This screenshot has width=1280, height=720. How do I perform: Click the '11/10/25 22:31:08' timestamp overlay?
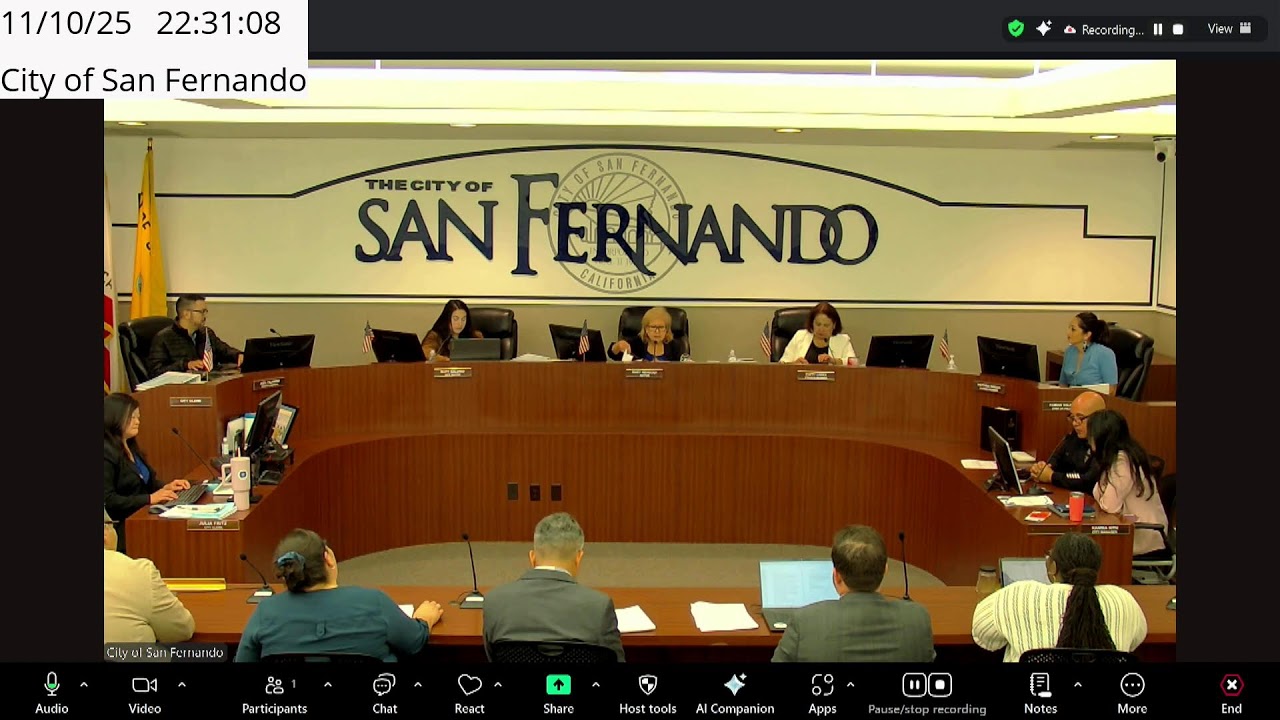[141, 23]
